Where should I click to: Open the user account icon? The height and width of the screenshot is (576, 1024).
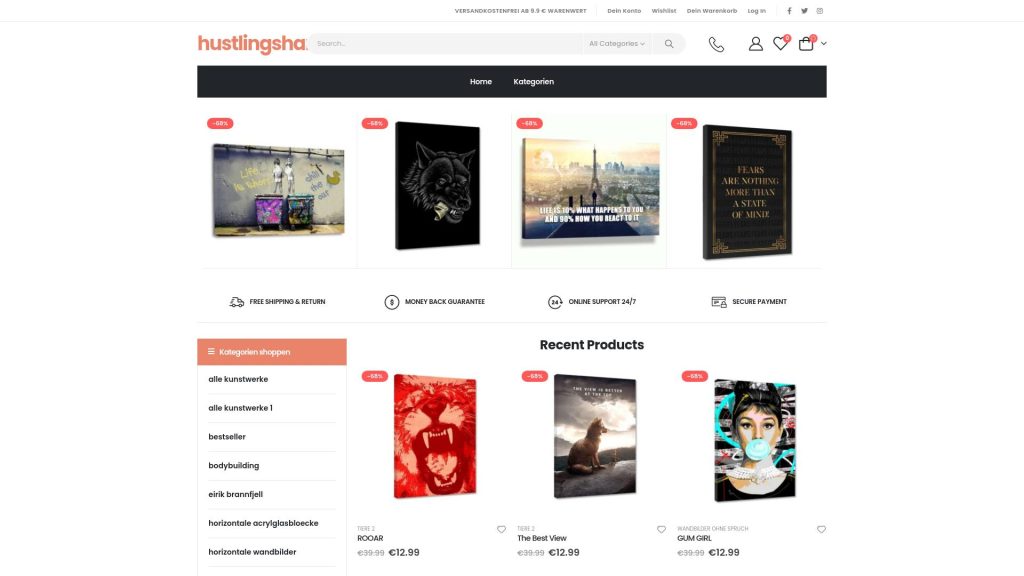click(x=756, y=44)
